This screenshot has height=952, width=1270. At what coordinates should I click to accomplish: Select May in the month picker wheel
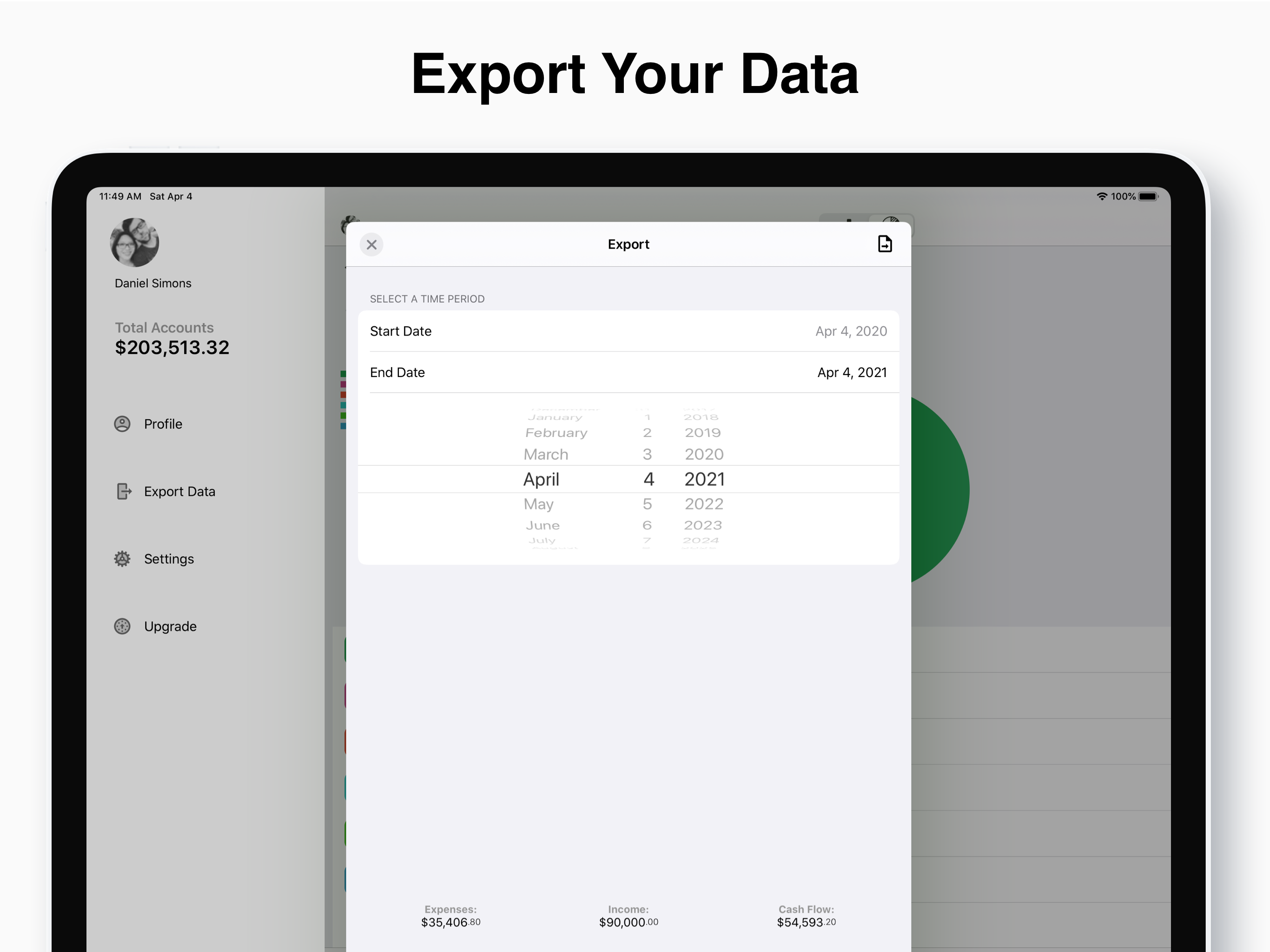(x=539, y=504)
